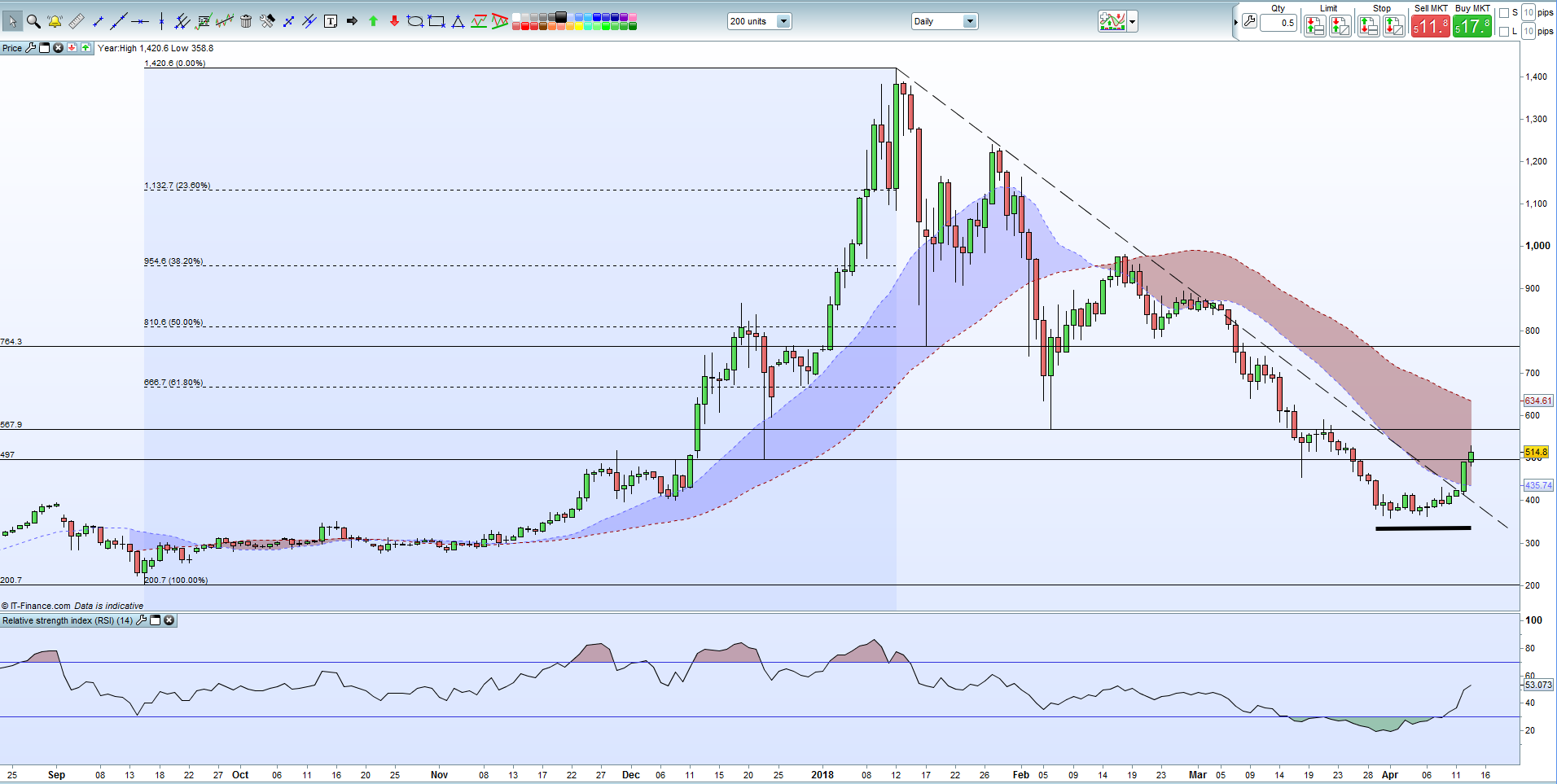The height and width of the screenshot is (784, 1557).
Task: Click the 514.8 current price tag
Action: click(1536, 452)
